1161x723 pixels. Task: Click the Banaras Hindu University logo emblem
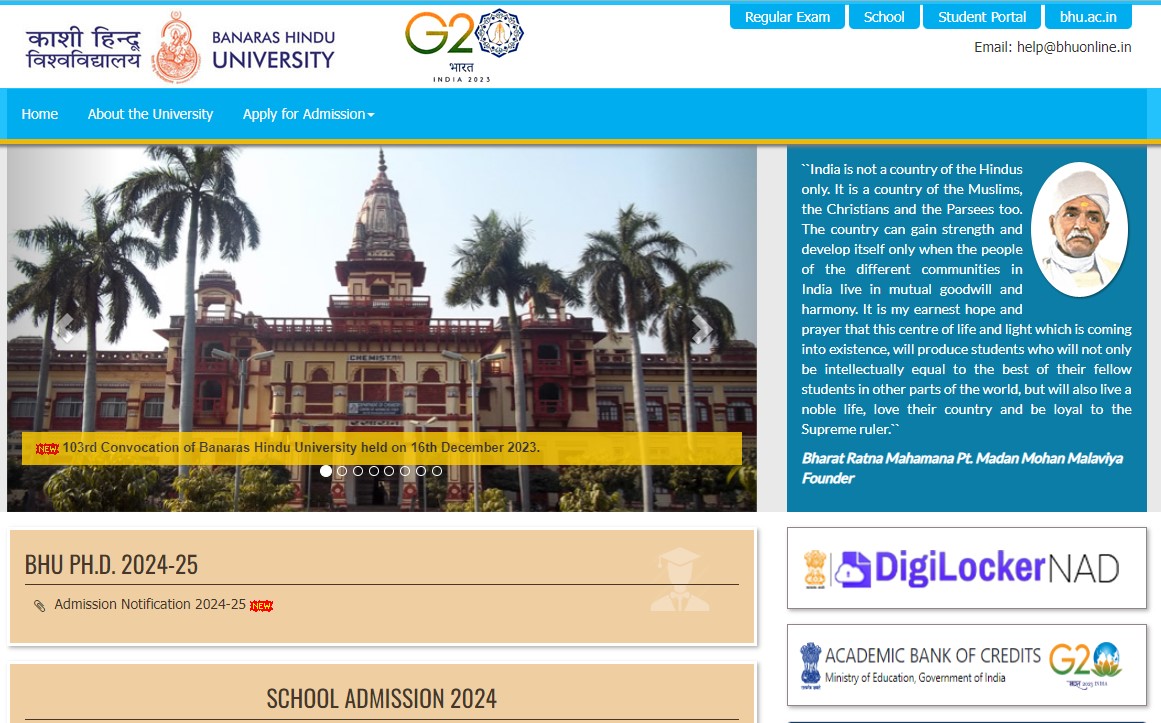[x=176, y=47]
